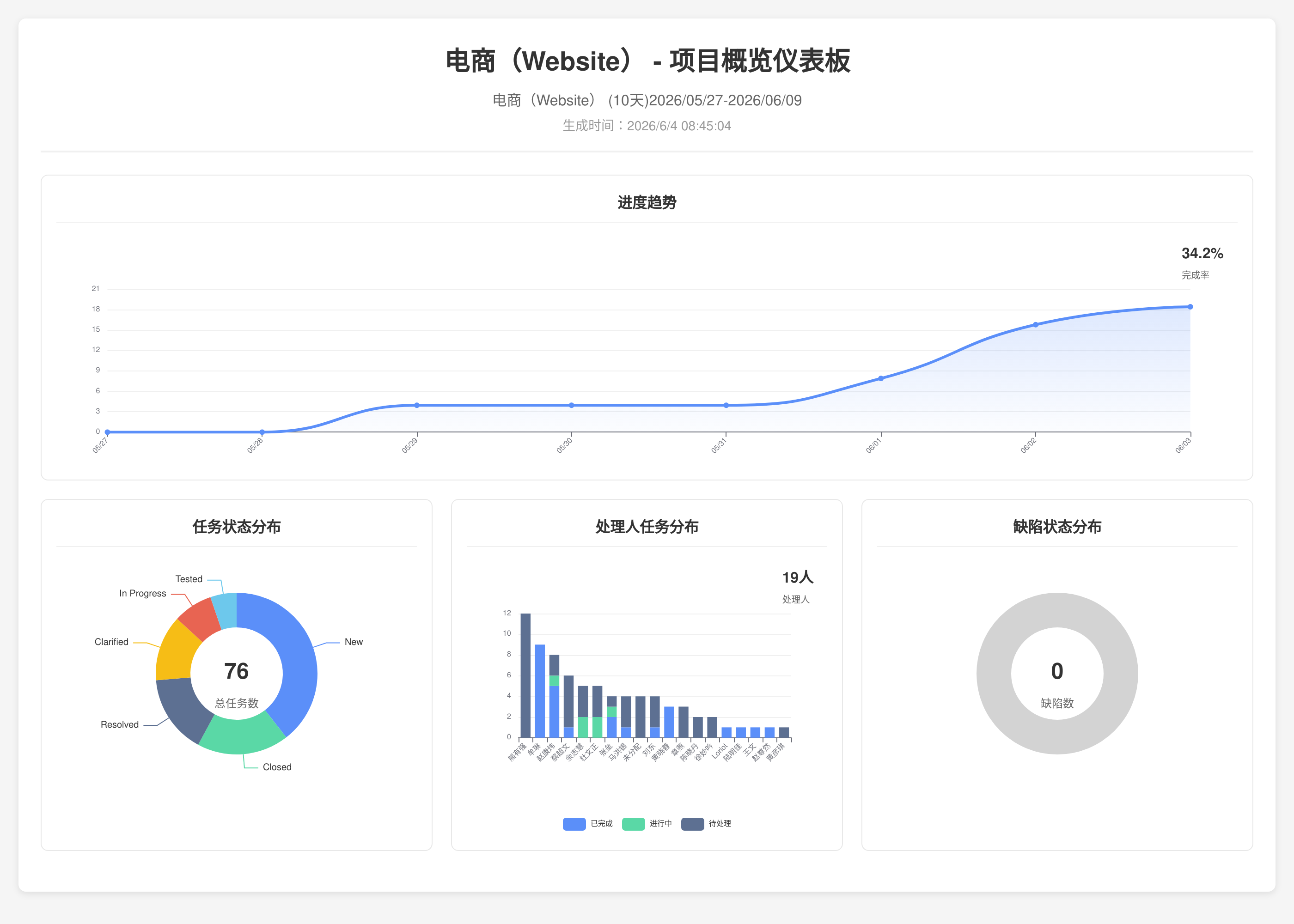1294x924 pixels.
Task: Click the green segment of 赵康伟's bar
Action: coord(554,681)
